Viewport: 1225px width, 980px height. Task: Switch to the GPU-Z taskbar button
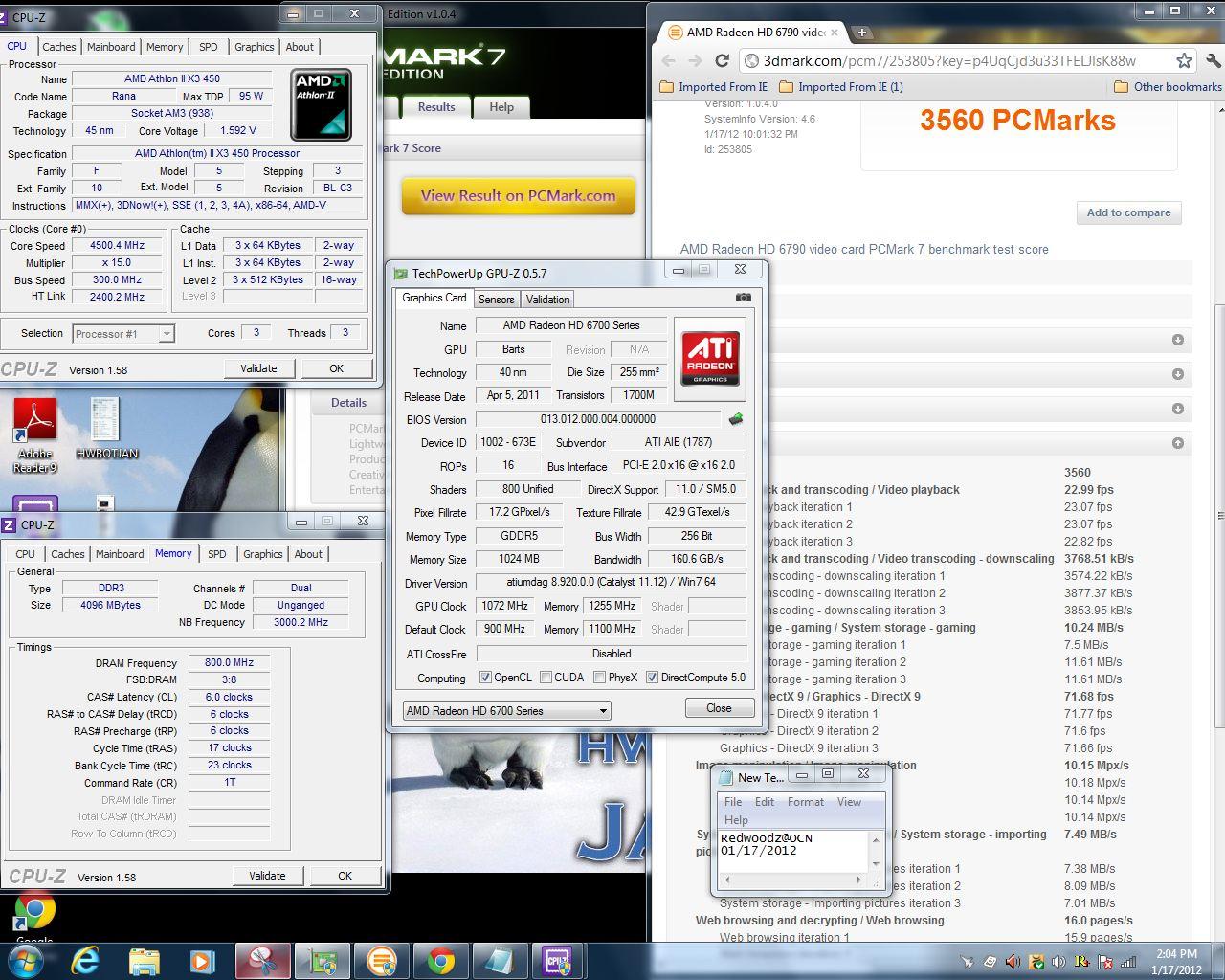pos(323,960)
